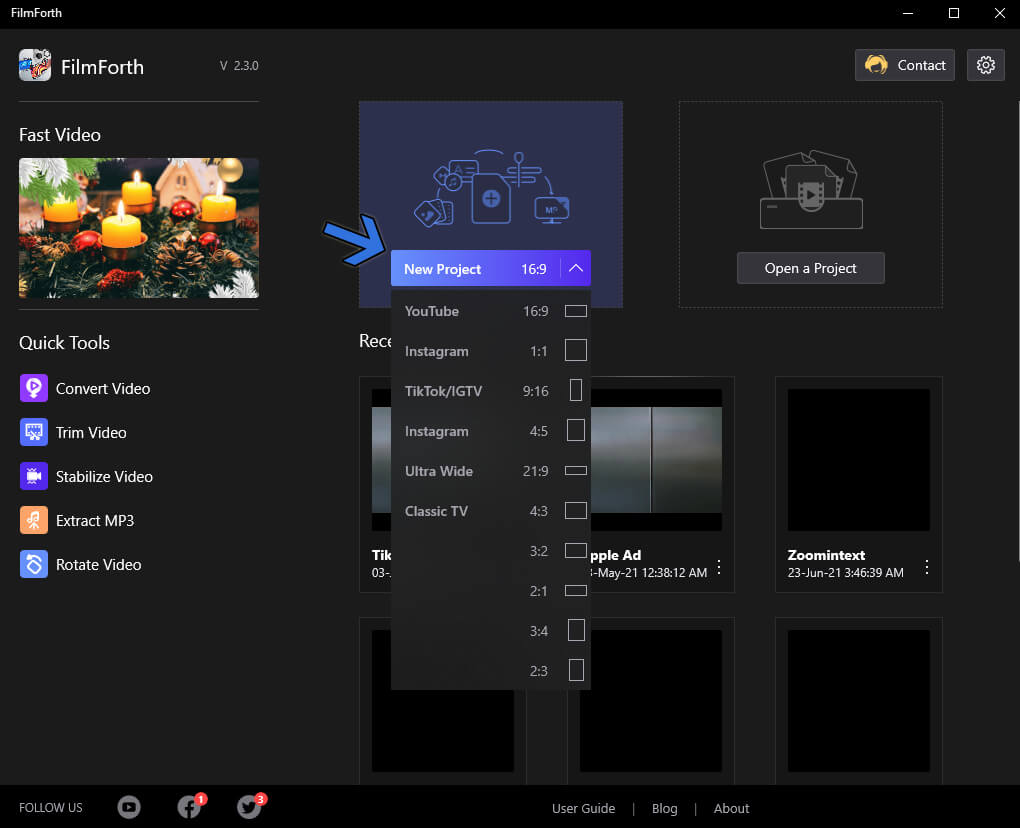Click the YouTube 16:9 aspect rectangle icon
The image size is (1020, 828).
click(576, 311)
